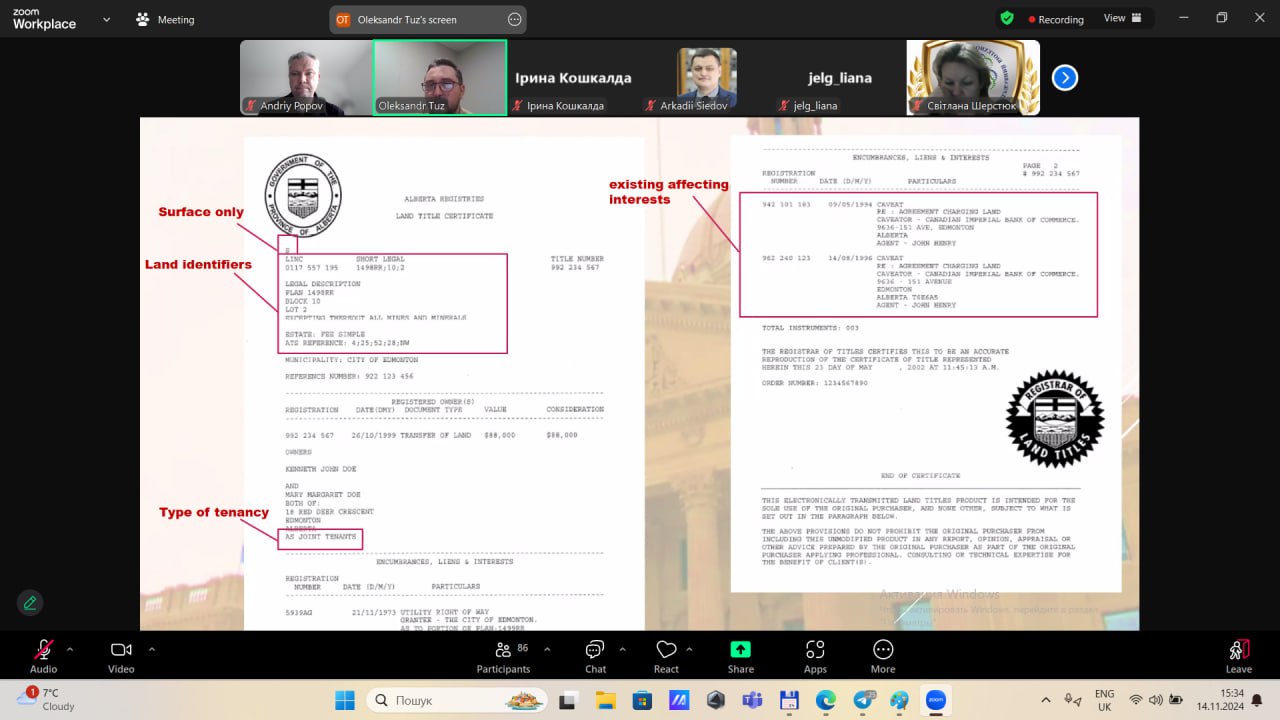This screenshot has height=720, width=1280.
Task: Open the Chat panel
Action: tap(595, 656)
